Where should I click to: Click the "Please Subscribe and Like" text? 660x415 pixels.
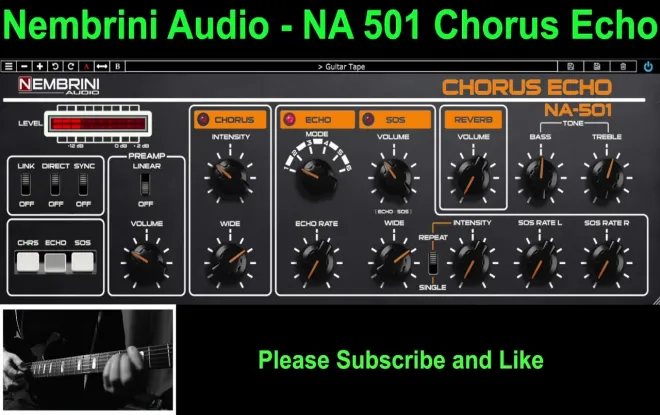401,360
